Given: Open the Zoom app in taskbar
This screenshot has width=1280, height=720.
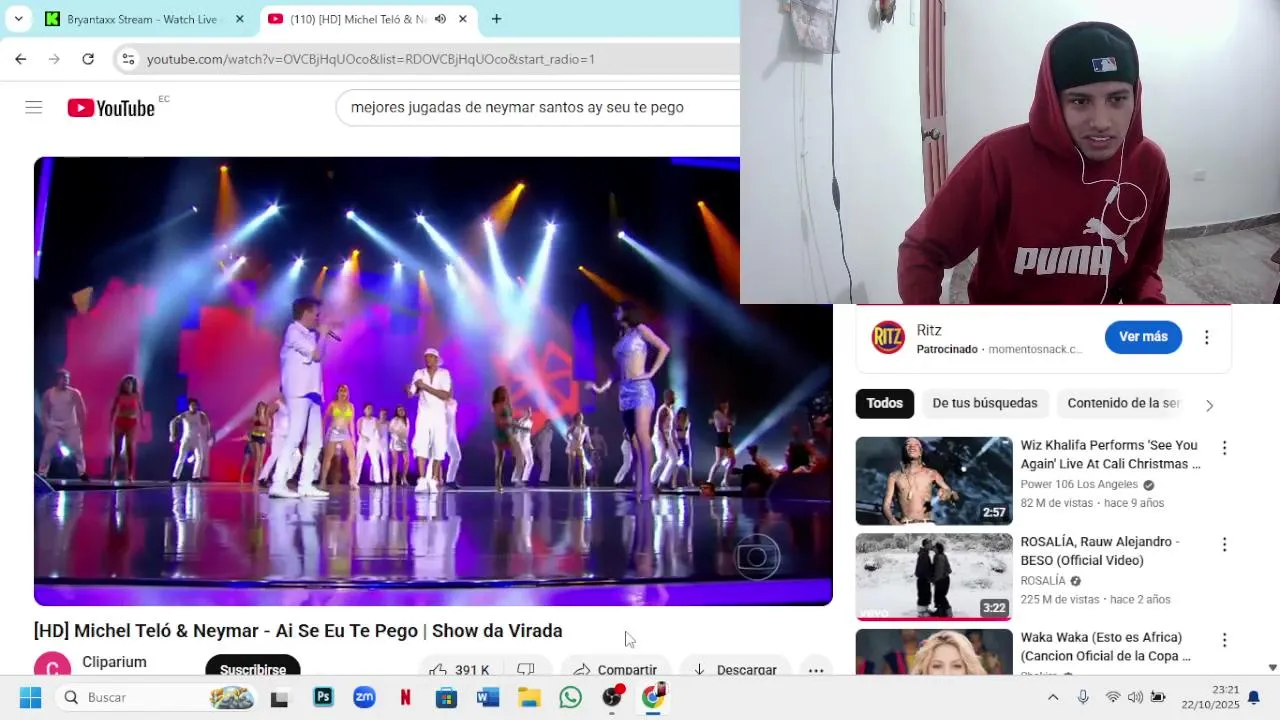Looking at the screenshot, I should click(x=364, y=697).
